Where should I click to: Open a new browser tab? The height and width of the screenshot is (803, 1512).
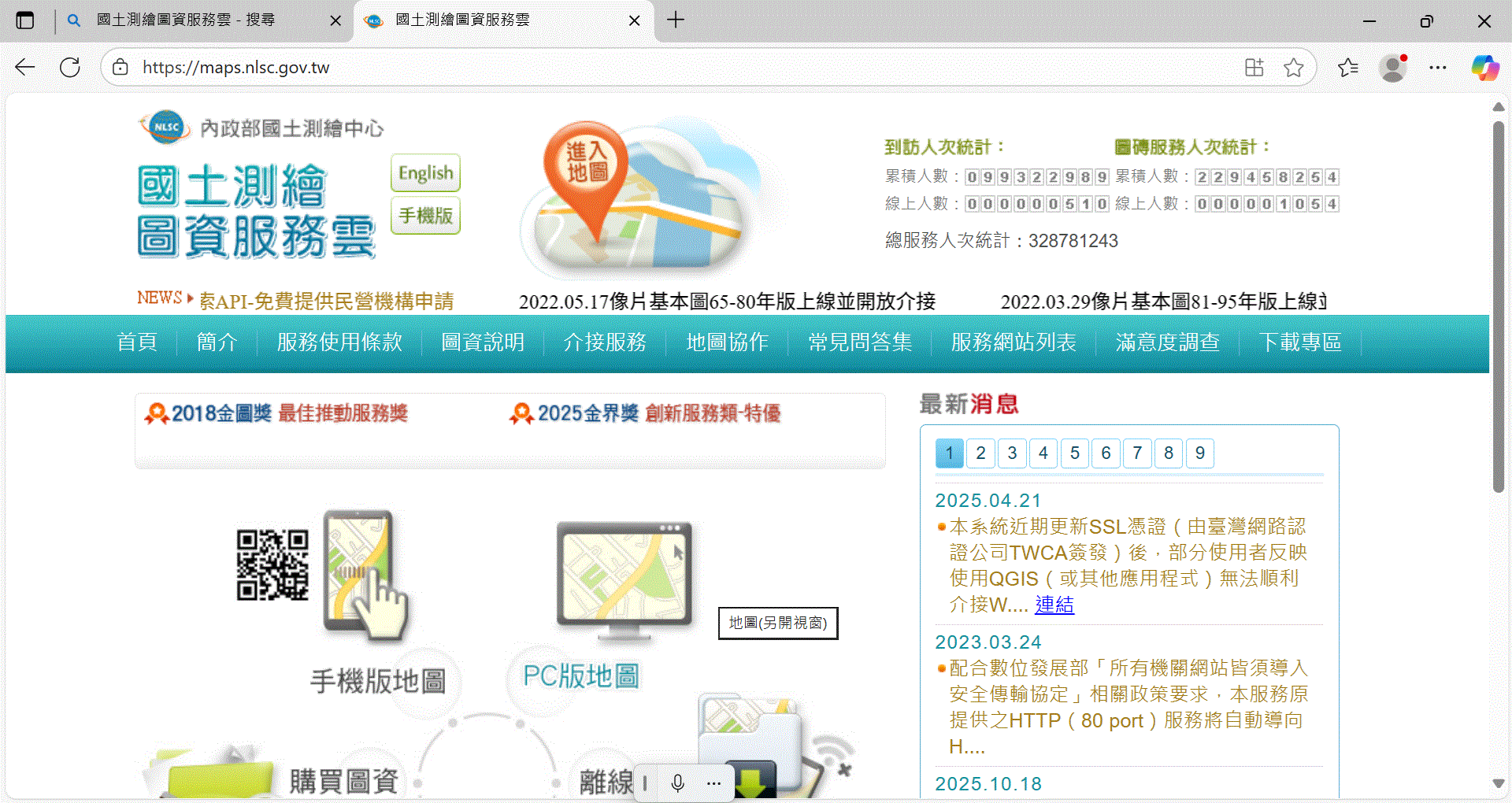(676, 20)
